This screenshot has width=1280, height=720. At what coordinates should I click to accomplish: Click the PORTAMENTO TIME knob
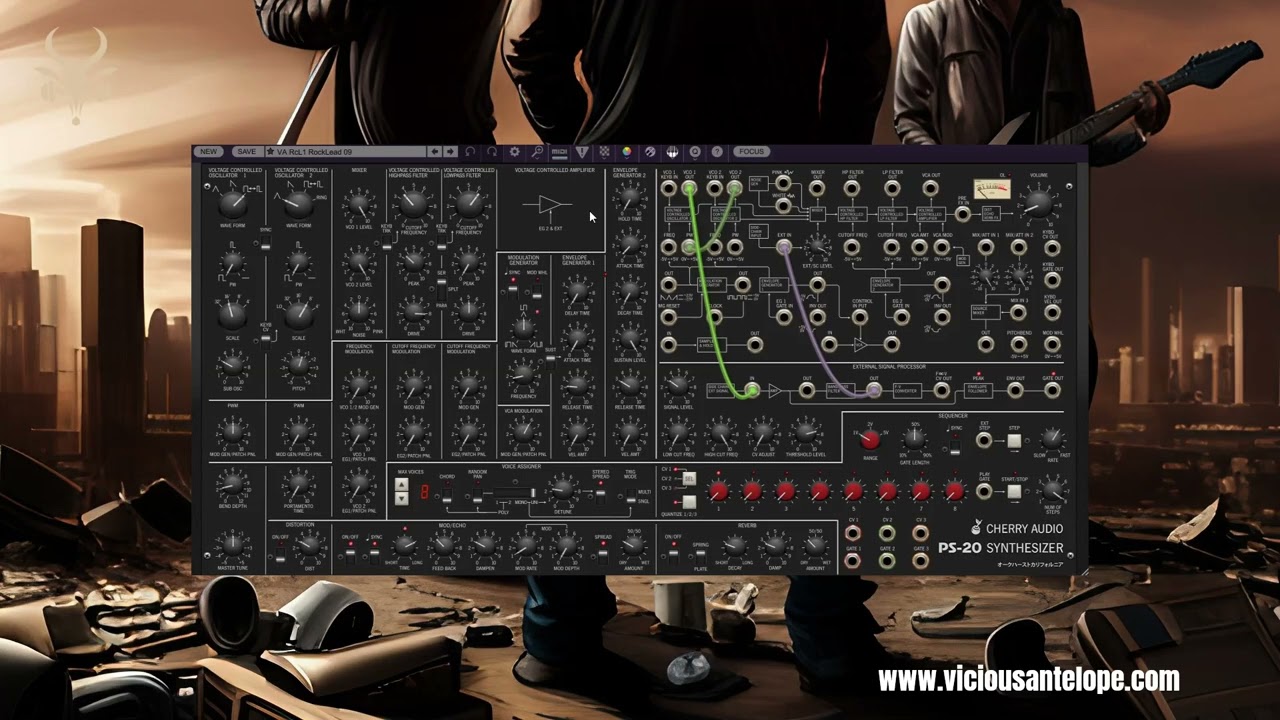tap(298, 485)
